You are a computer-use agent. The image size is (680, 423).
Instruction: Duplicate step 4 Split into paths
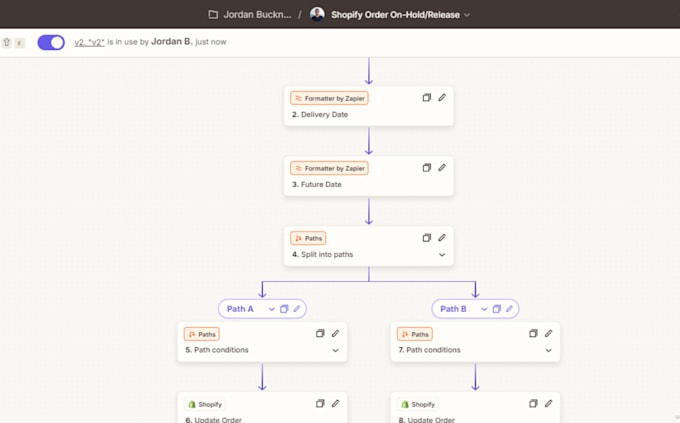coord(427,238)
